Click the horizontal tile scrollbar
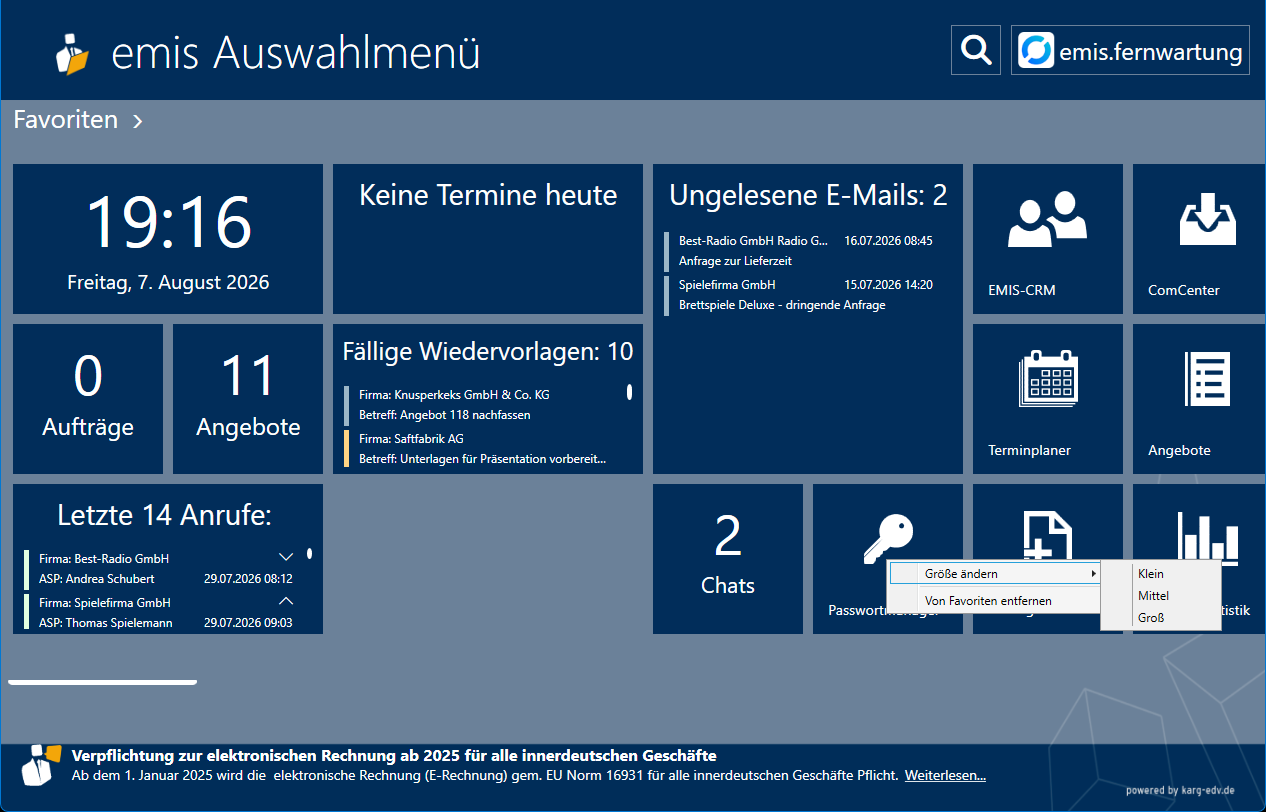The image size is (1266, 812). (103, 682)
